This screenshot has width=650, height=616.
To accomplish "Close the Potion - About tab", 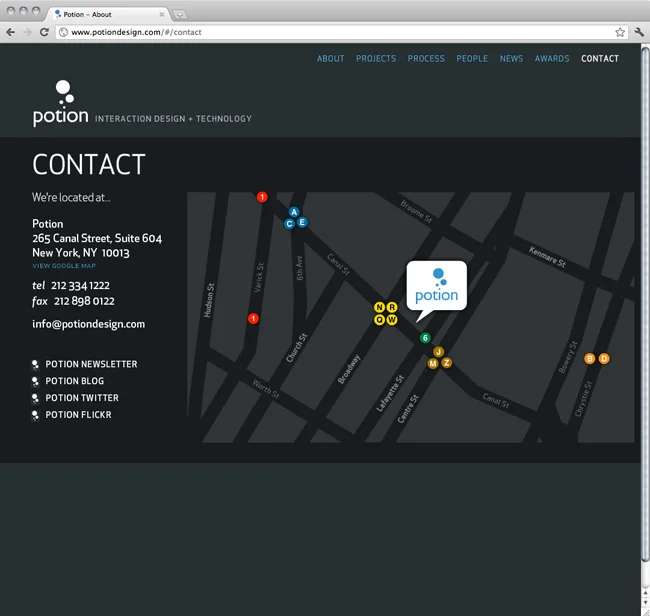I will (x=162, y=15).
